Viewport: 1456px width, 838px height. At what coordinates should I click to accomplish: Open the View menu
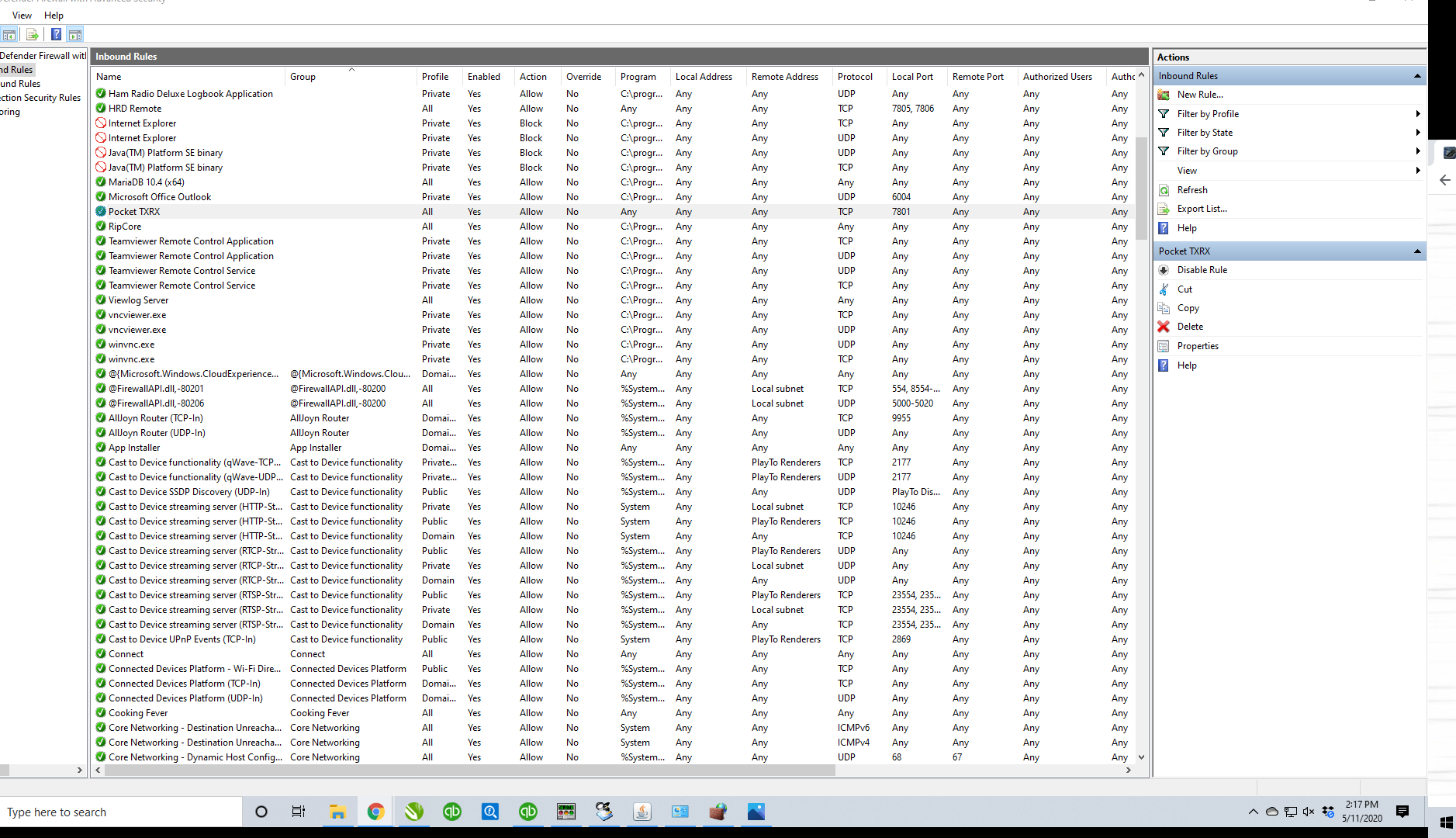point(22,16)
